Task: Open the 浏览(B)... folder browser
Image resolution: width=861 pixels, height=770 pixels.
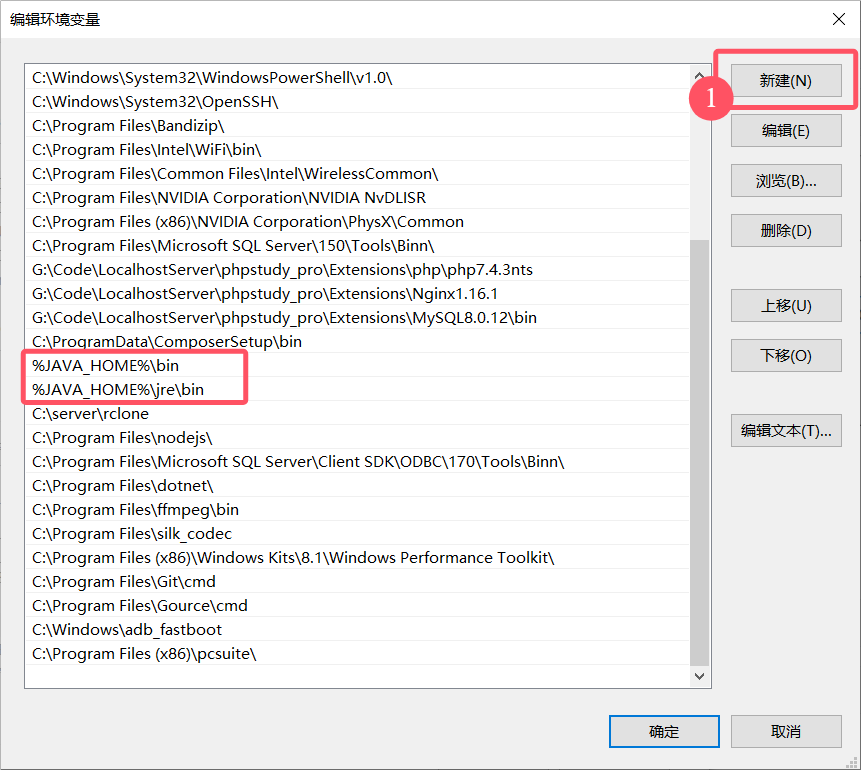Action: [785, 181]
